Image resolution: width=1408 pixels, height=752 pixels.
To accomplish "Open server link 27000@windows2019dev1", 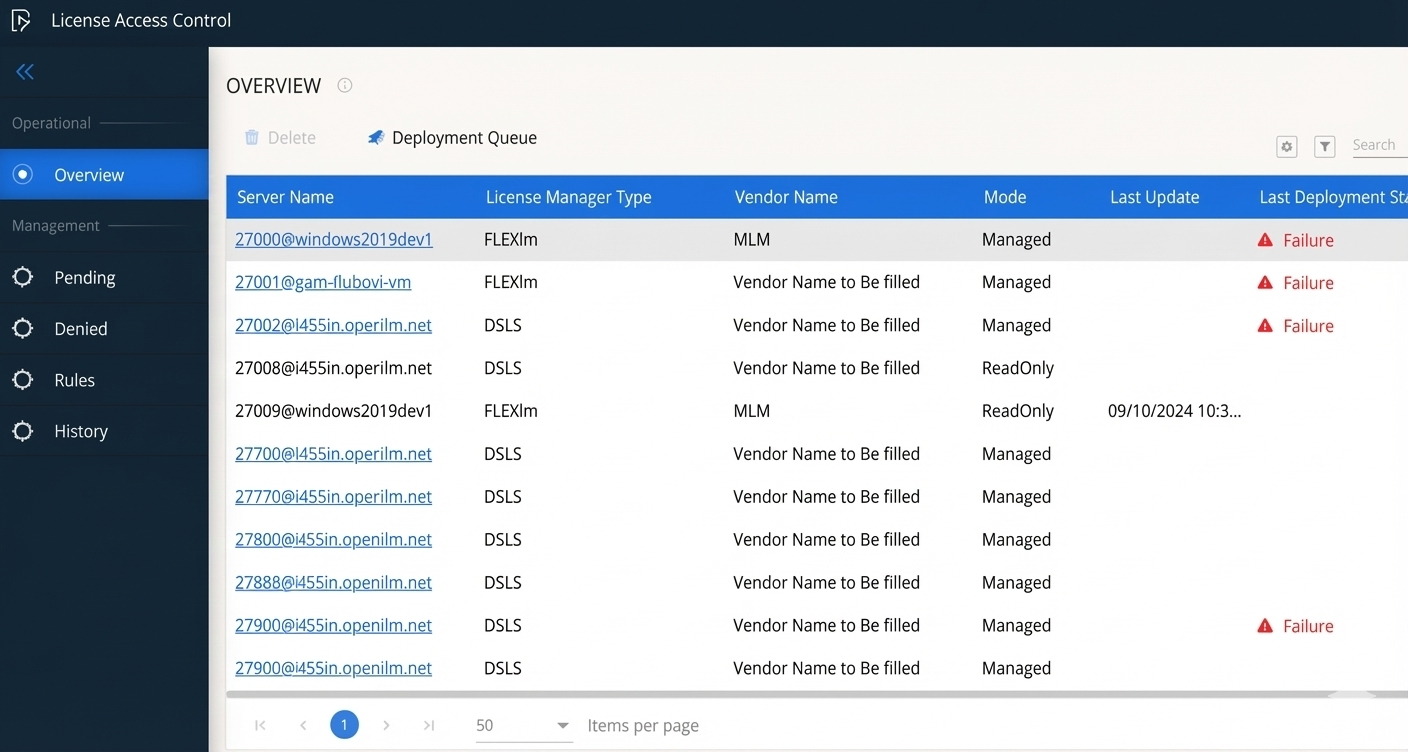I will pos(334,240).
